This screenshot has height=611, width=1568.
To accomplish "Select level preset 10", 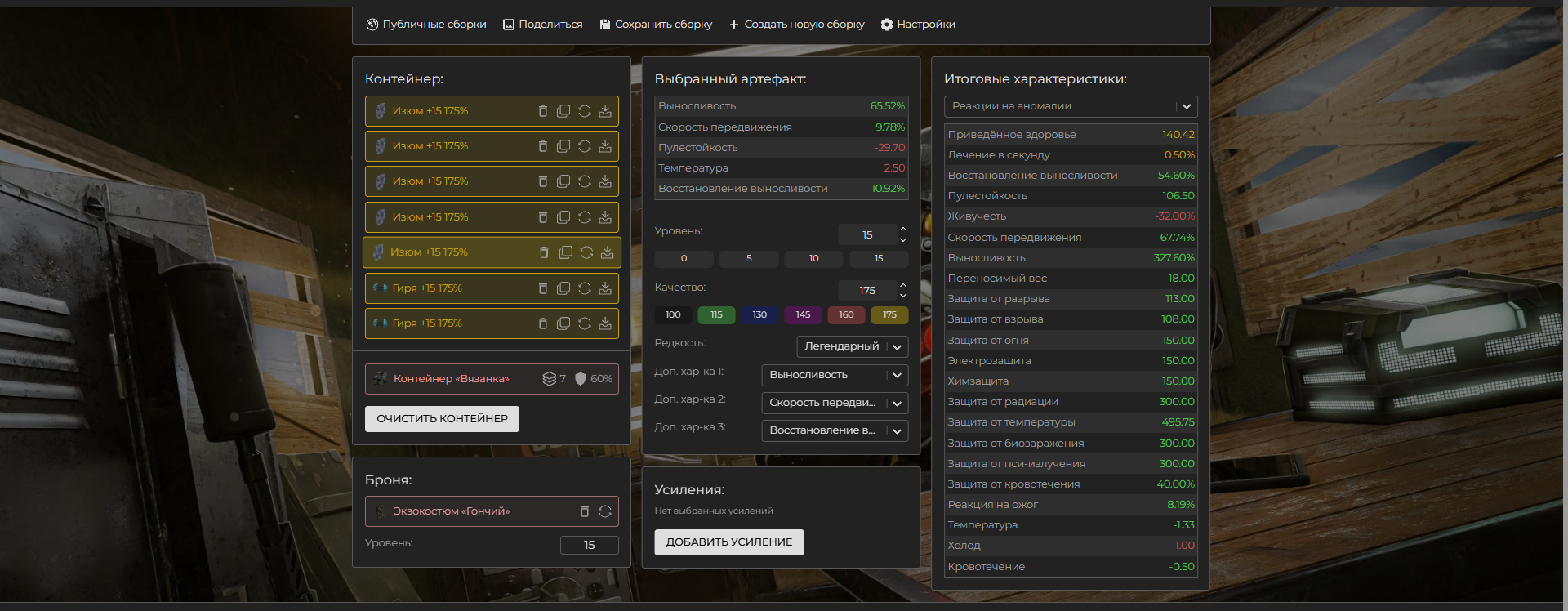I will 813,259.
